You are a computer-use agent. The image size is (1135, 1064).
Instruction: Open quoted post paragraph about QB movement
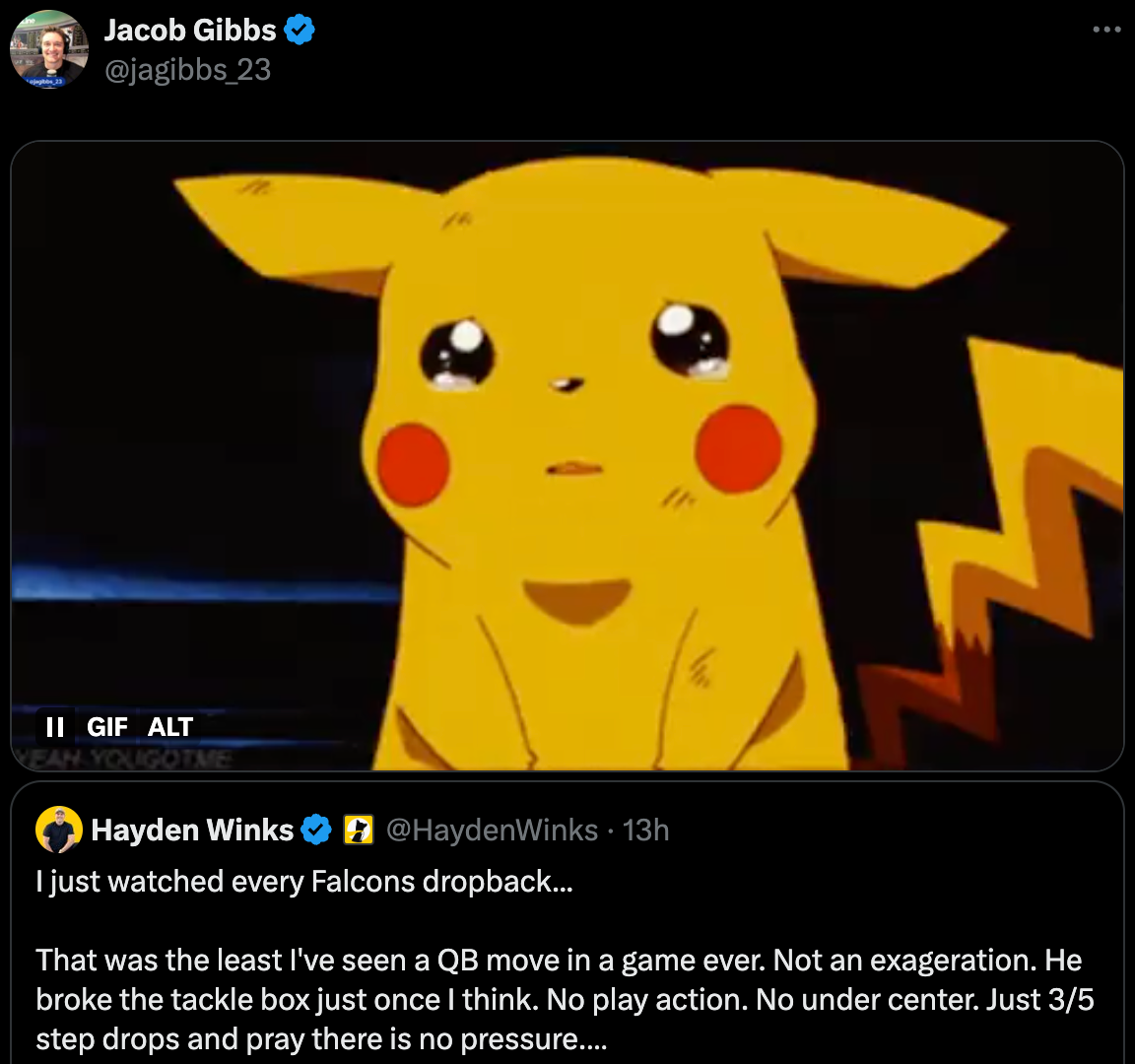[x=565, y=1000]
